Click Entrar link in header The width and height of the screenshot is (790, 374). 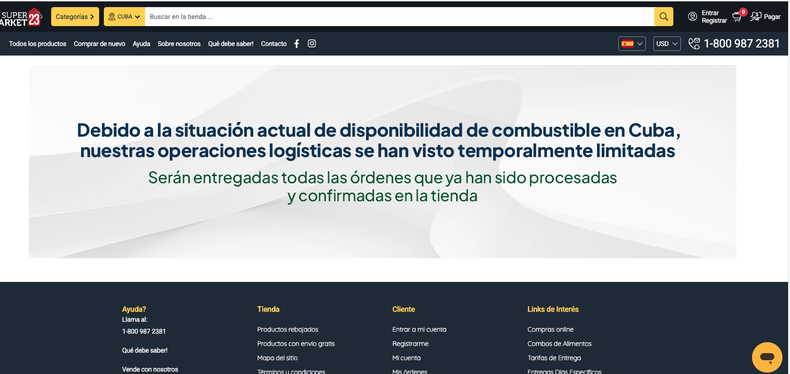pos(710,13)
